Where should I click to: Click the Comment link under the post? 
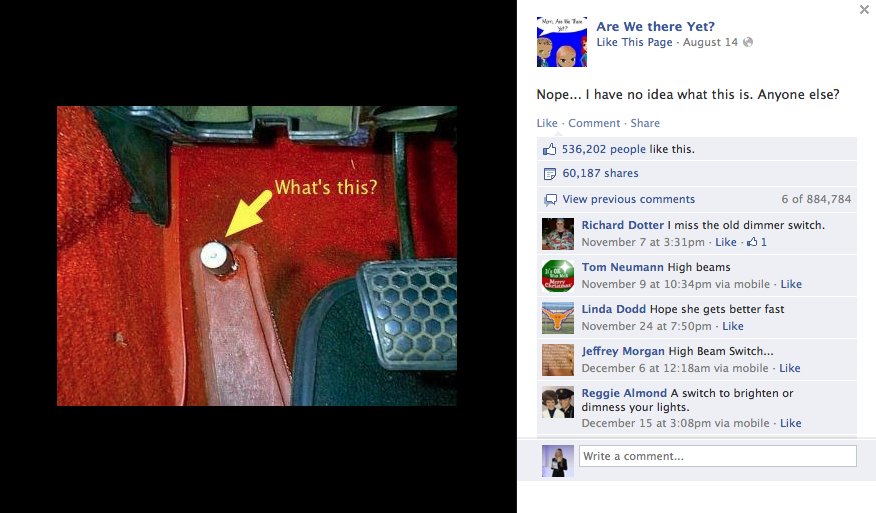pos(594,123)
